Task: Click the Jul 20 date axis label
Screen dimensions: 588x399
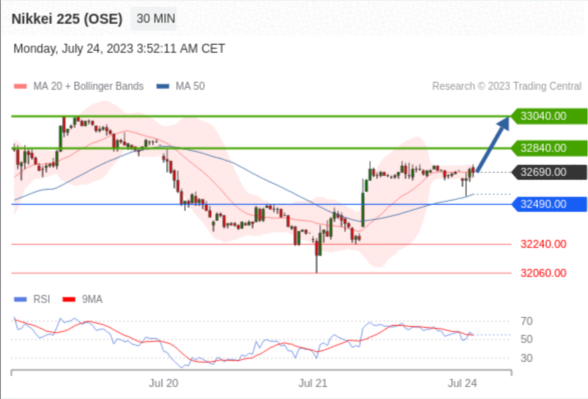Action: tap(164, 383)
